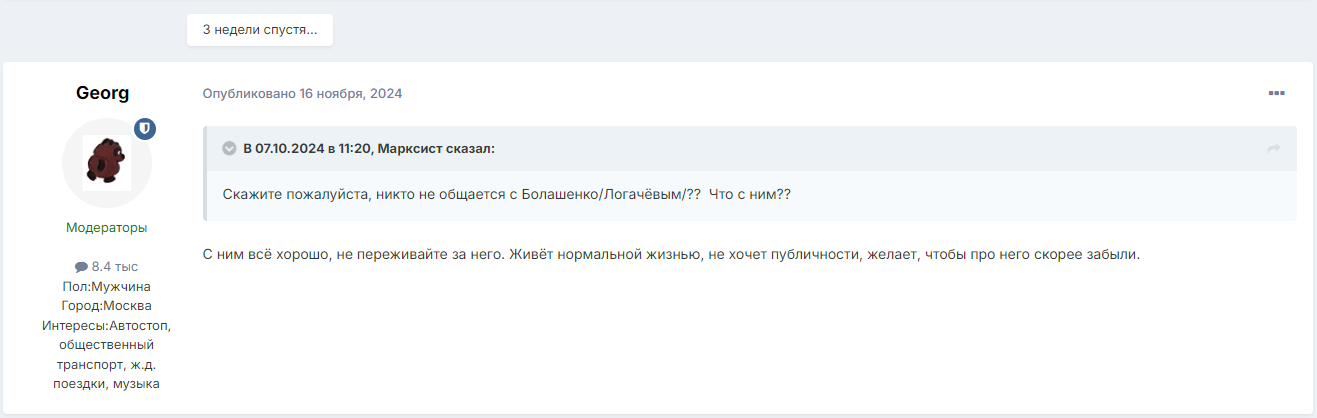Click the go-to-quoted-post arrow icon
Viewport: 1317px width, 418px height.
coord(1273,149)
